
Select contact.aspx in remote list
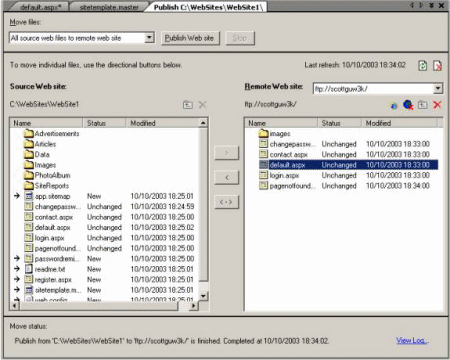pos(284,154)
